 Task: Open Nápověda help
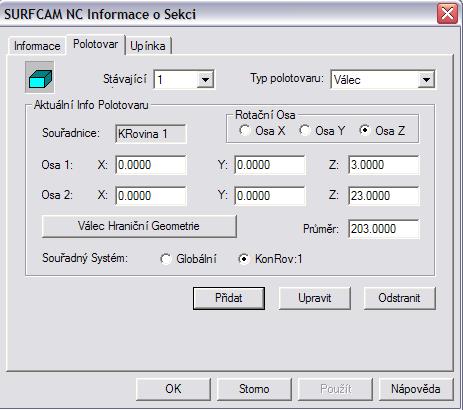(416, 389)
